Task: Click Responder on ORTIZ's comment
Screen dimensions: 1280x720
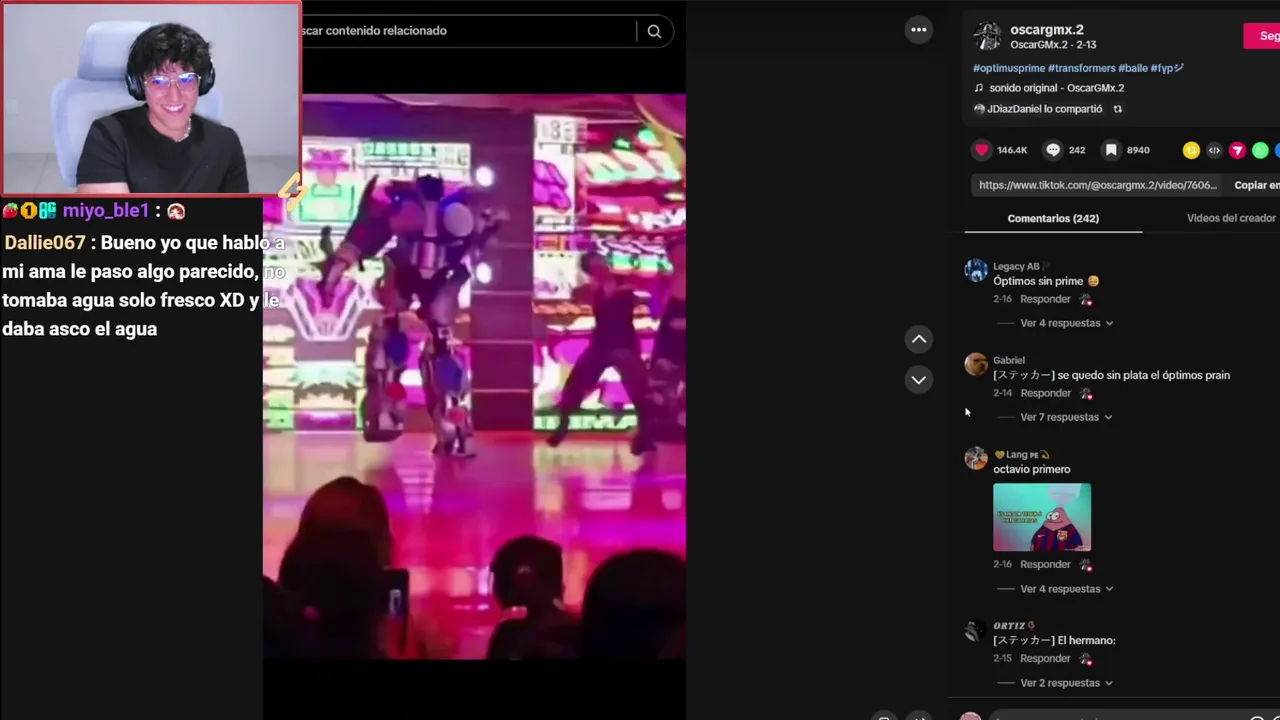Action: pos(1045,658)
